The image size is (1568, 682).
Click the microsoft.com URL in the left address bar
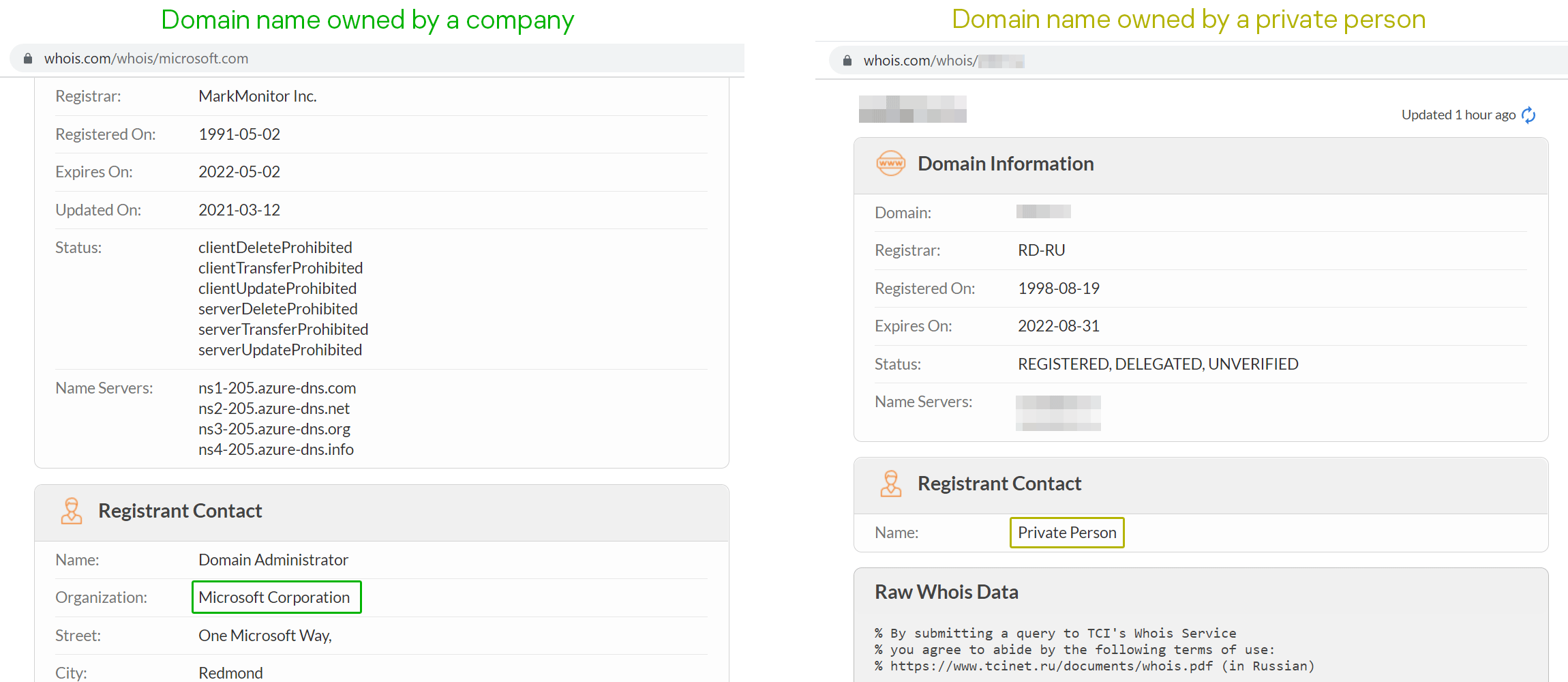tap(147, 59)
